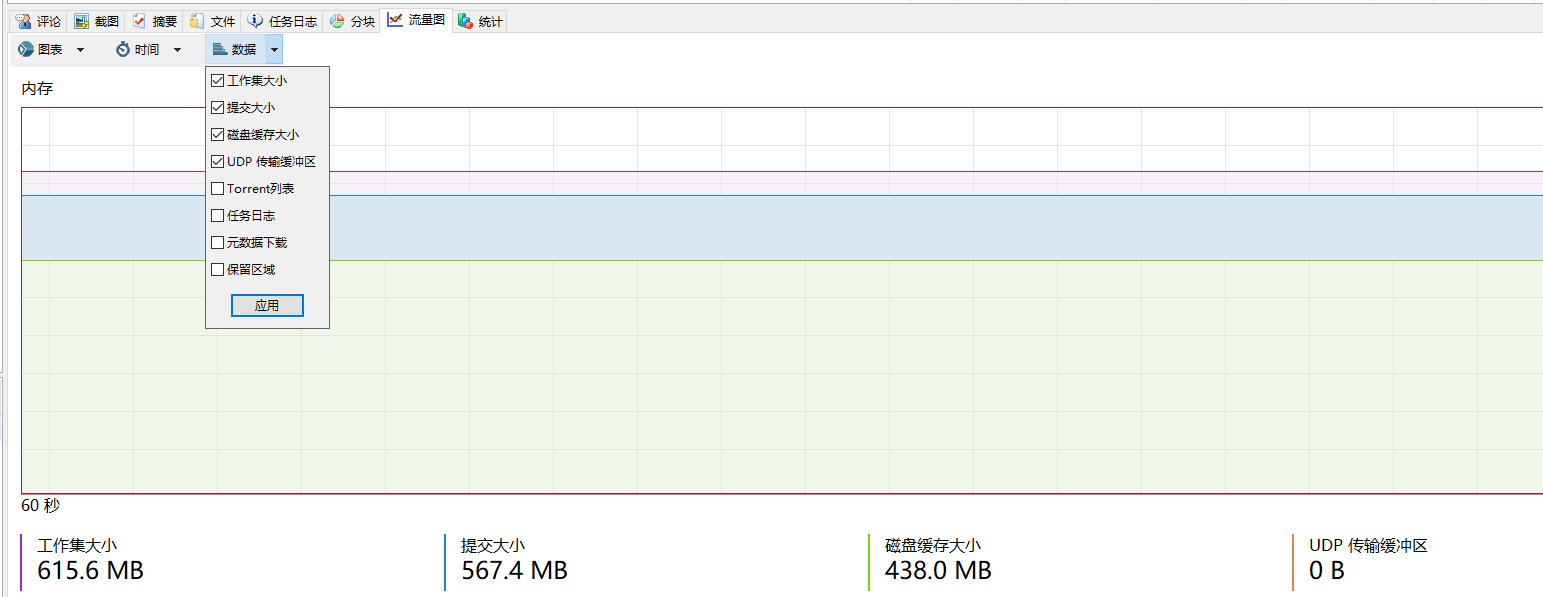This screenshot has width=1543, height=597.
Task: Switch to the 流量图 tab
Action: tap(417, 20)
